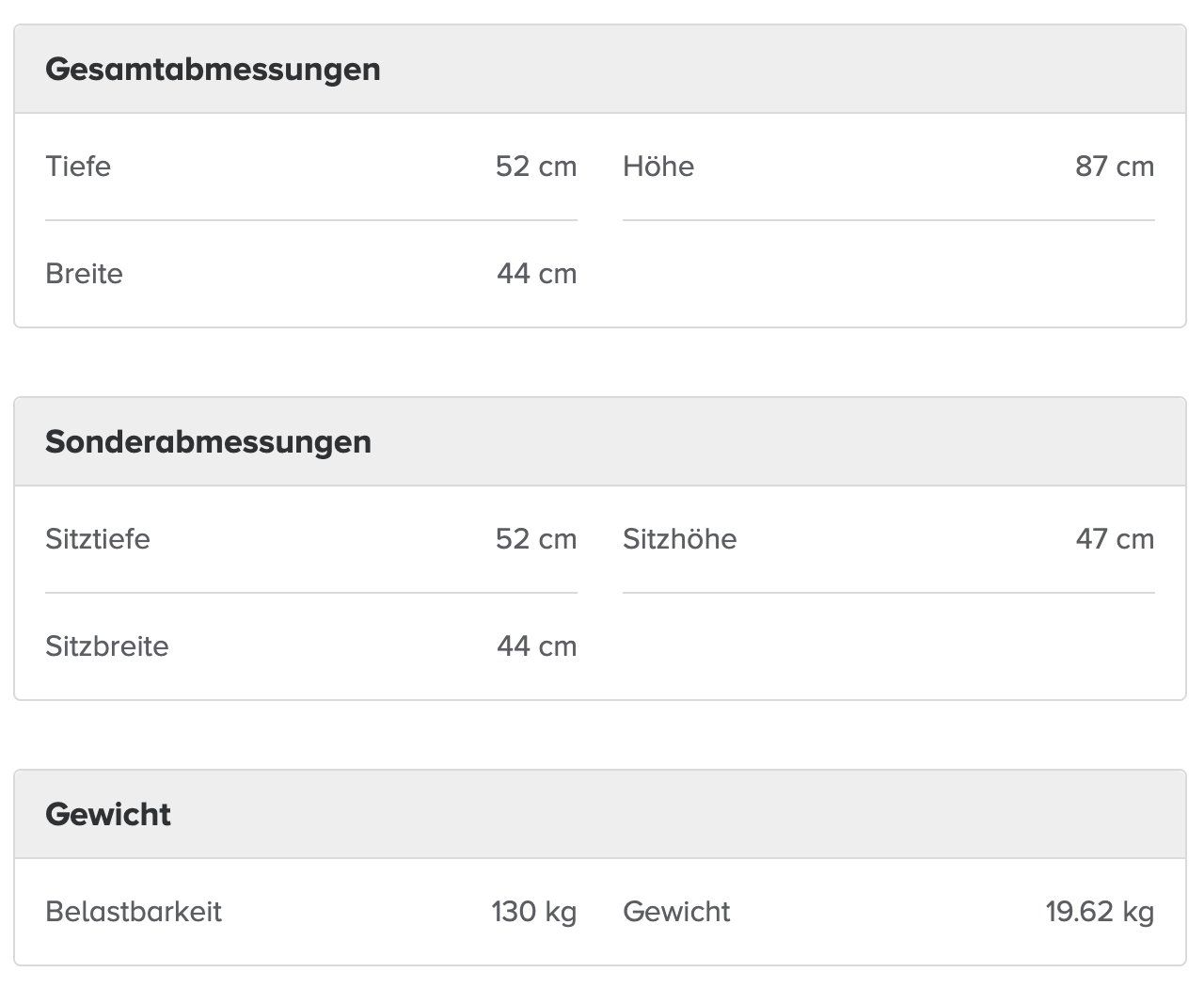Click the Höhe label
This screenshot has width=1204, height=988.
click(658, 167)
